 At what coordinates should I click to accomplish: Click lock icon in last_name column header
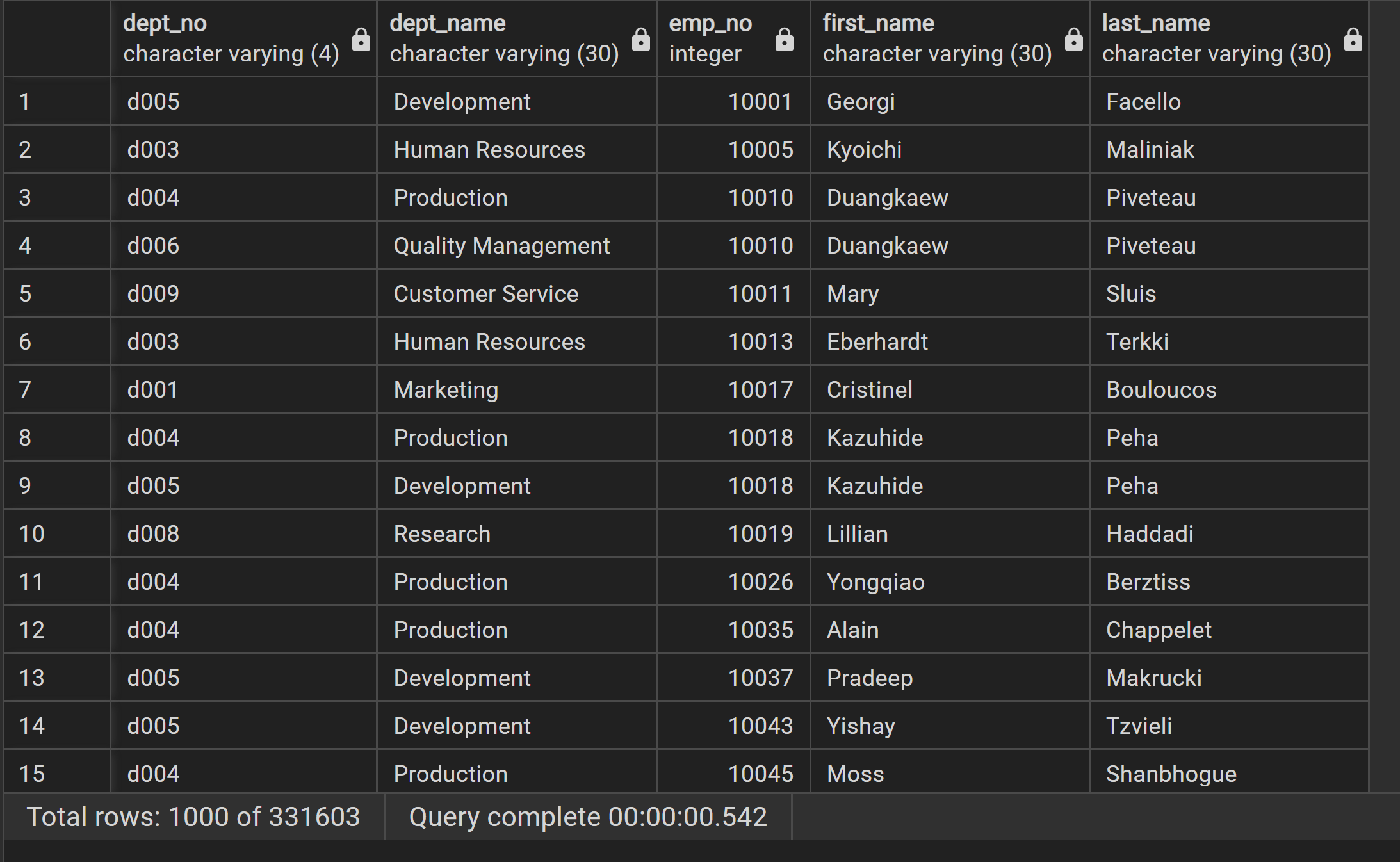(x=1353, y=40)
